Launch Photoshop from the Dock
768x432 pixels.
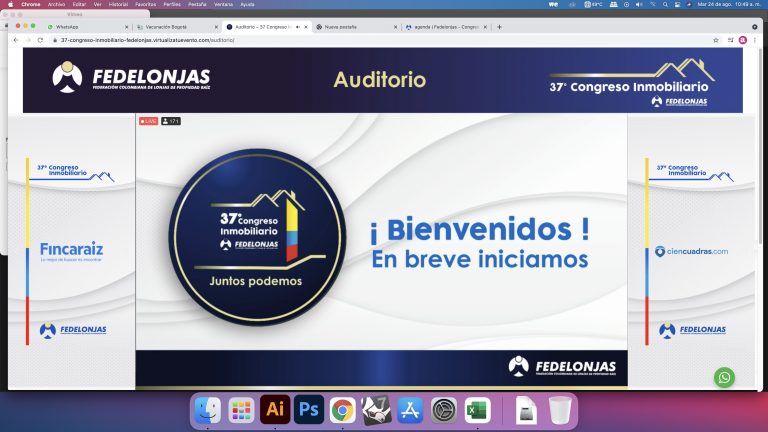click(309, 409)
